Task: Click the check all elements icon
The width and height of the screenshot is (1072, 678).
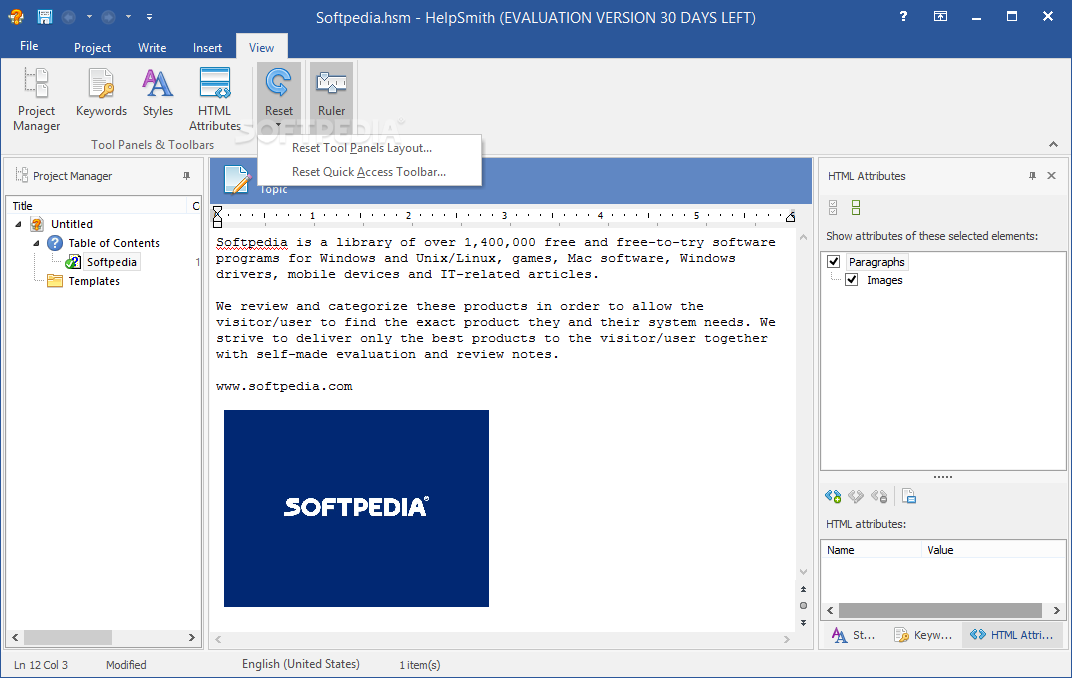Action: click(x=833, y=207)
